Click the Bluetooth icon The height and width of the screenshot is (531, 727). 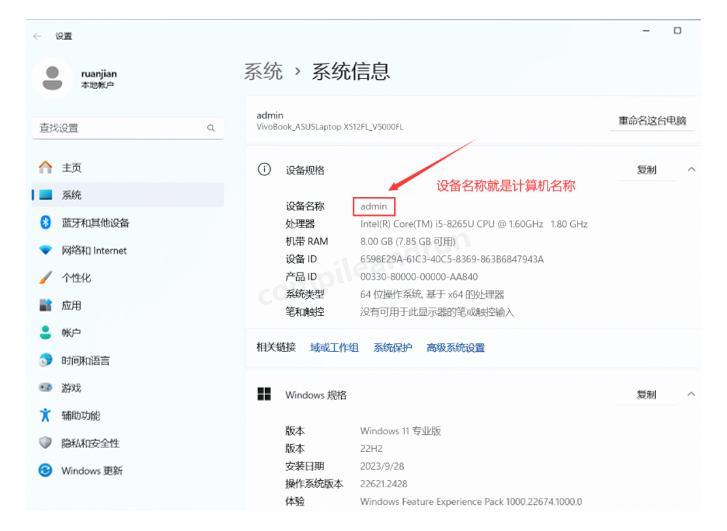click(45, 223)
